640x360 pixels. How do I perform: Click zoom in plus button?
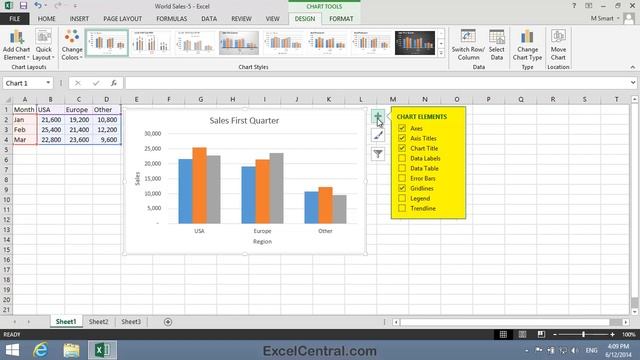pyautogui.click(x=612, y=334)
